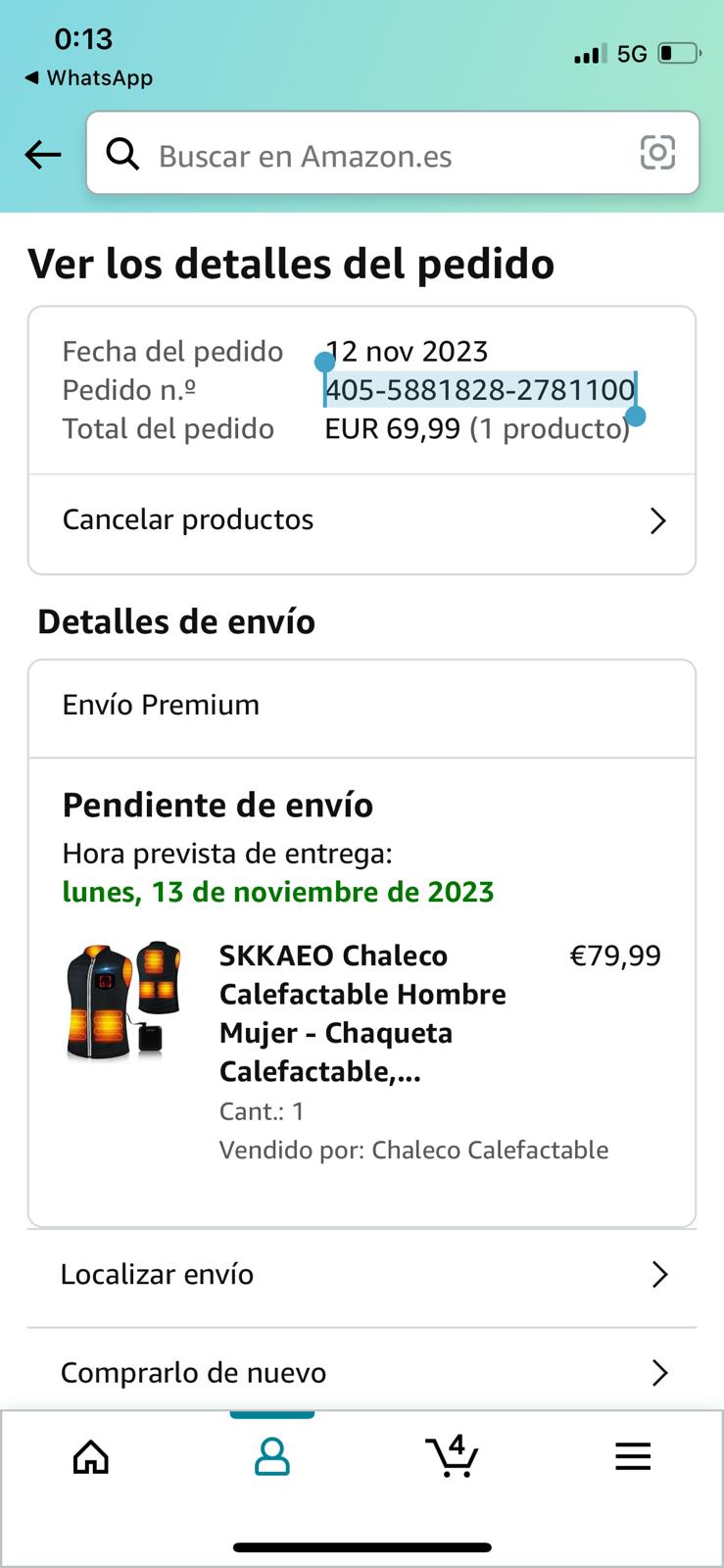Tap the magnifying glass search icon

(x=122, y=154)
